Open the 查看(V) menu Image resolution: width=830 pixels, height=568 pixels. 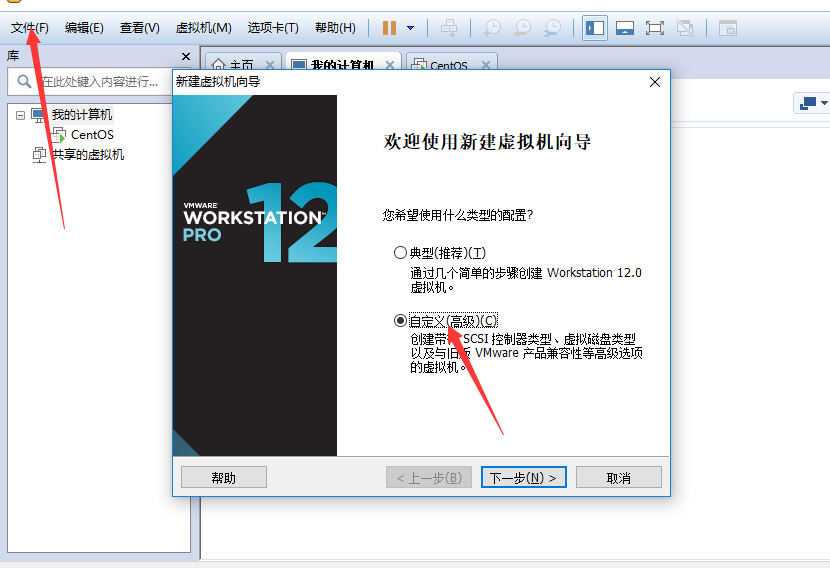tap(140, 28)
